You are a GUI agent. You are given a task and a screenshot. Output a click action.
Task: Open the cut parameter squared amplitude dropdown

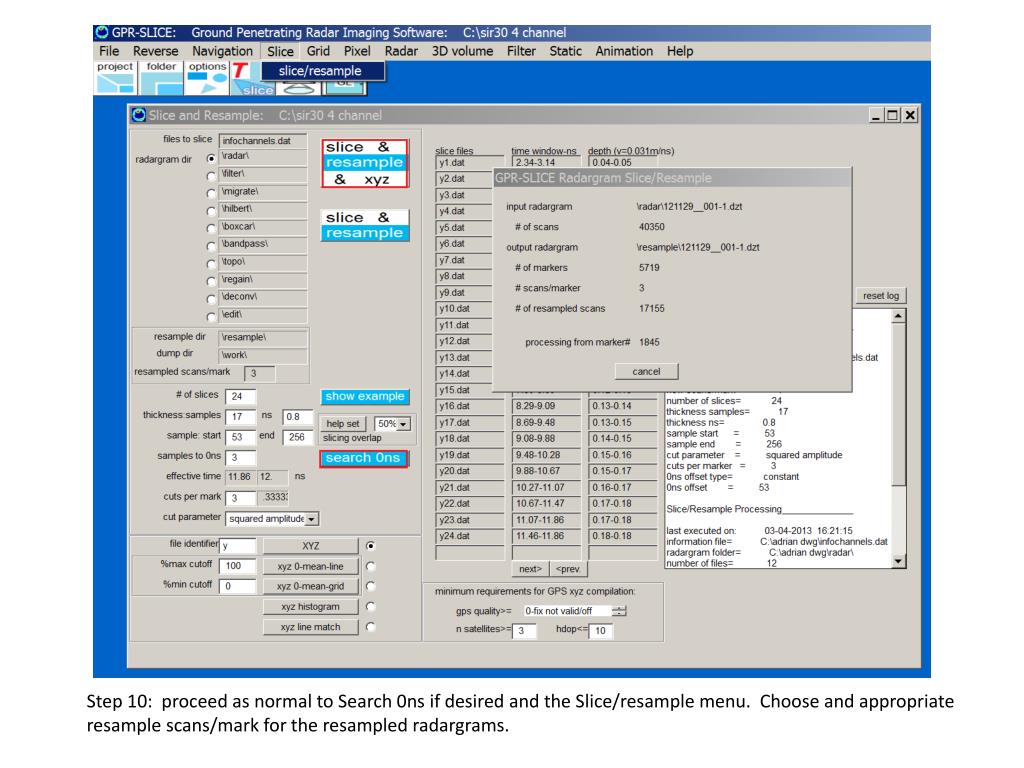[312, 519]
